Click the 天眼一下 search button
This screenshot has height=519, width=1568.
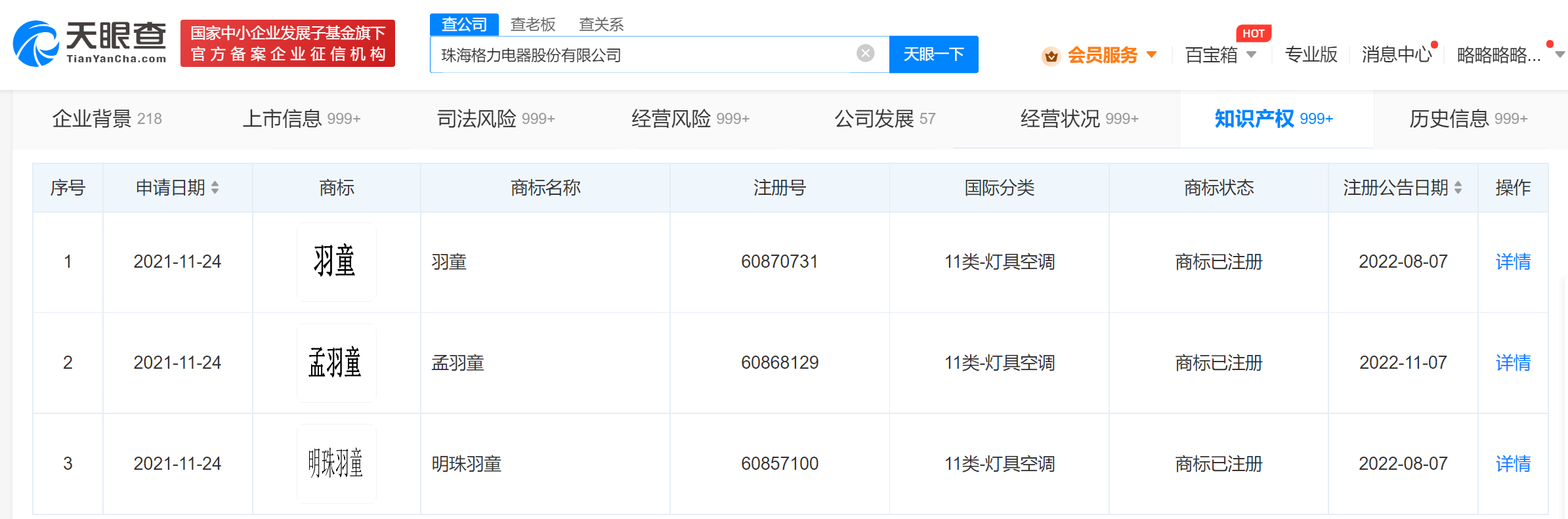(933, 54)
